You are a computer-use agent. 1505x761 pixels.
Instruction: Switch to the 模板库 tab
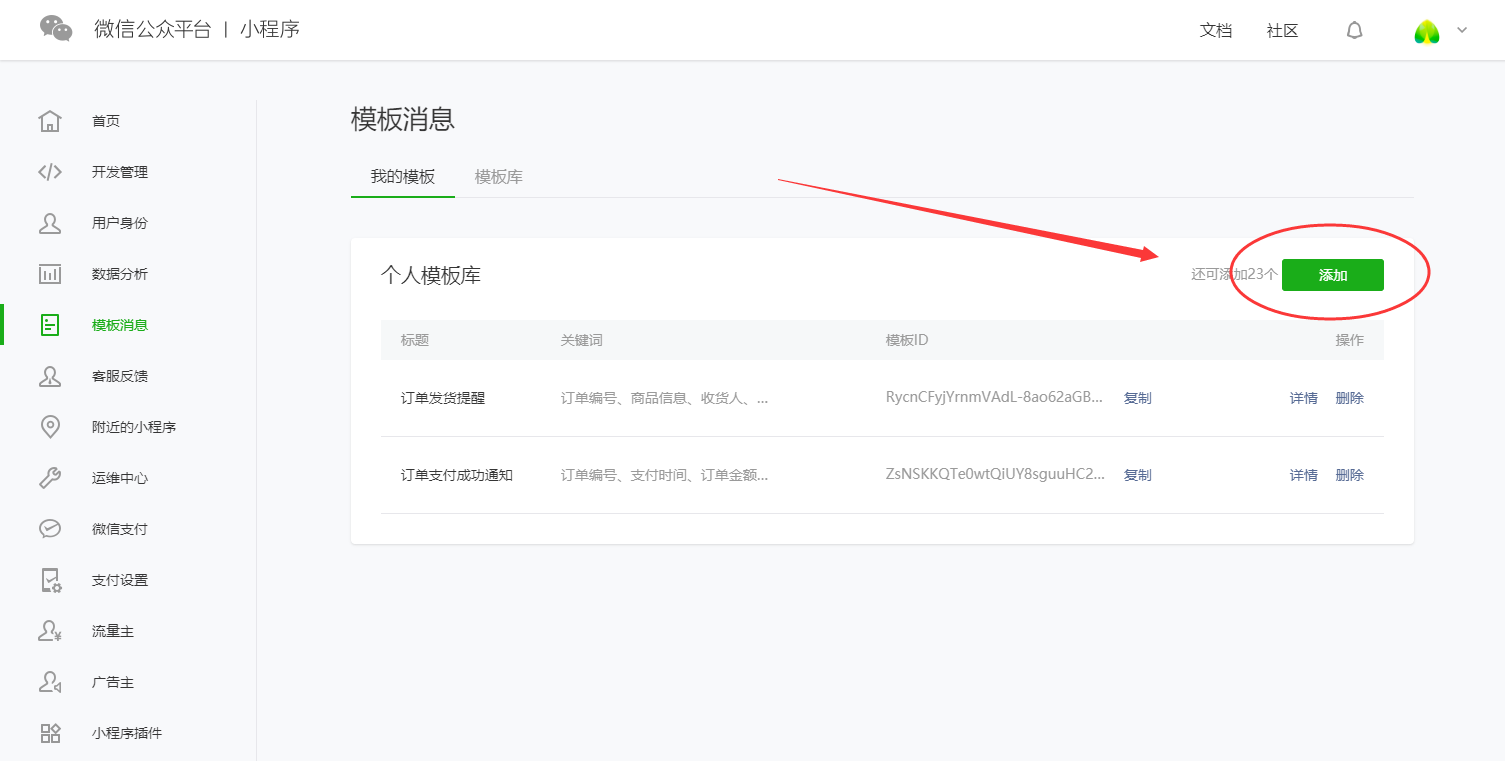click(x=498, y=177)
